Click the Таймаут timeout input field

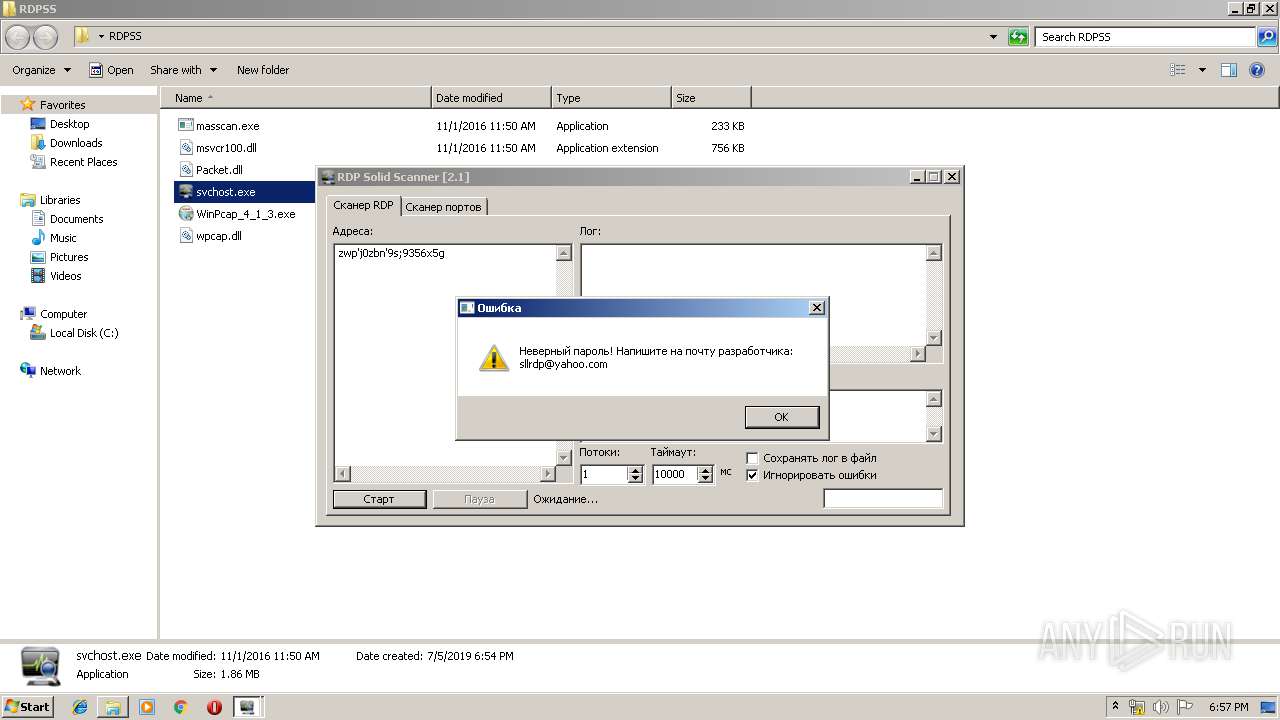point(674,474)
